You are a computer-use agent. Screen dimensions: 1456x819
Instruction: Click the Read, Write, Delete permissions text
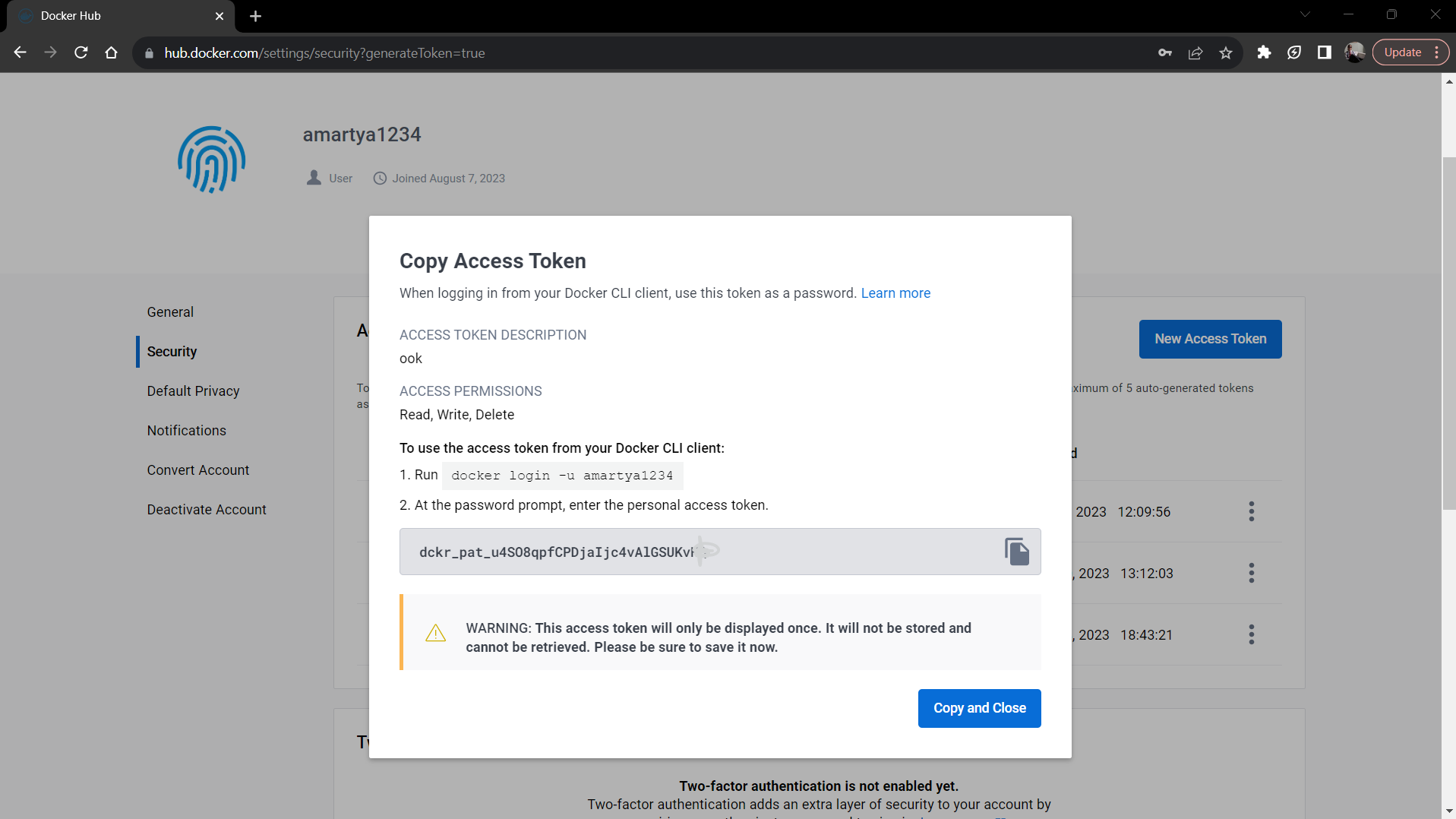point(456,415)
